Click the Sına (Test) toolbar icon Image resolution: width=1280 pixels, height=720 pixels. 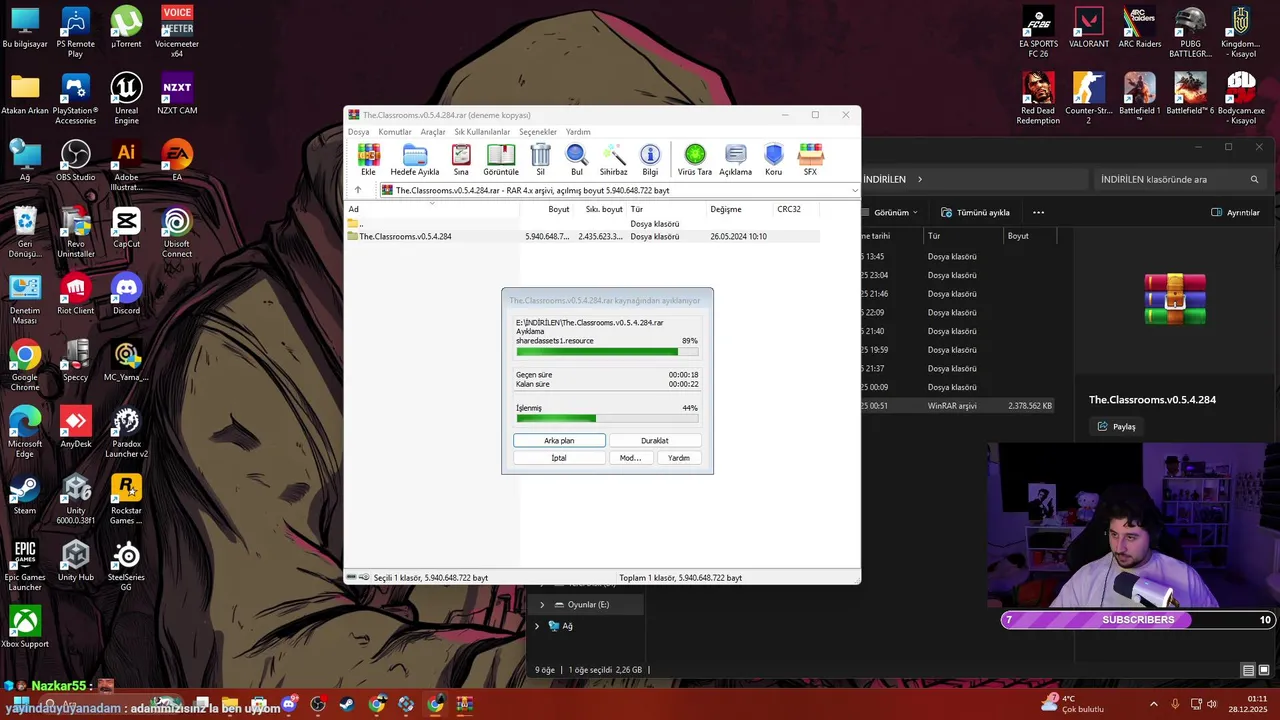(x=461, y=159)
